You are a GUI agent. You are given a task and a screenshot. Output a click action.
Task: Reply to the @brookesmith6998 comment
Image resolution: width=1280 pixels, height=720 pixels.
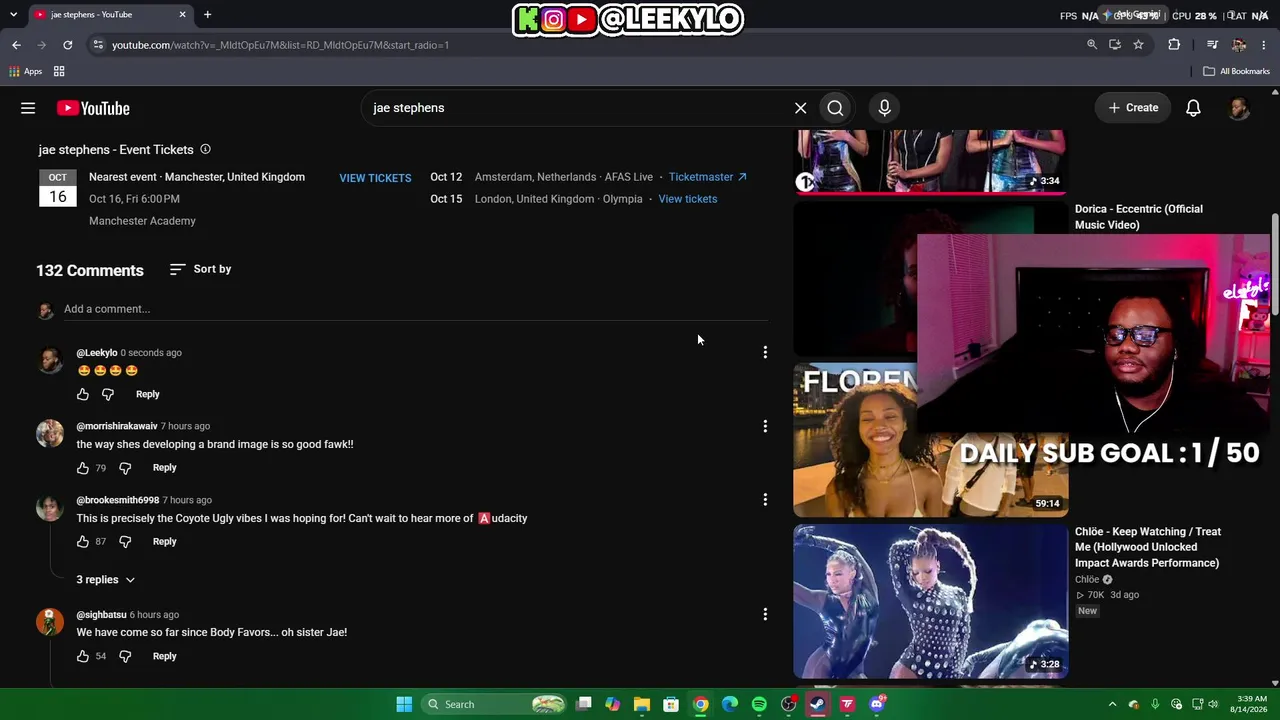[x=164, y=542]
